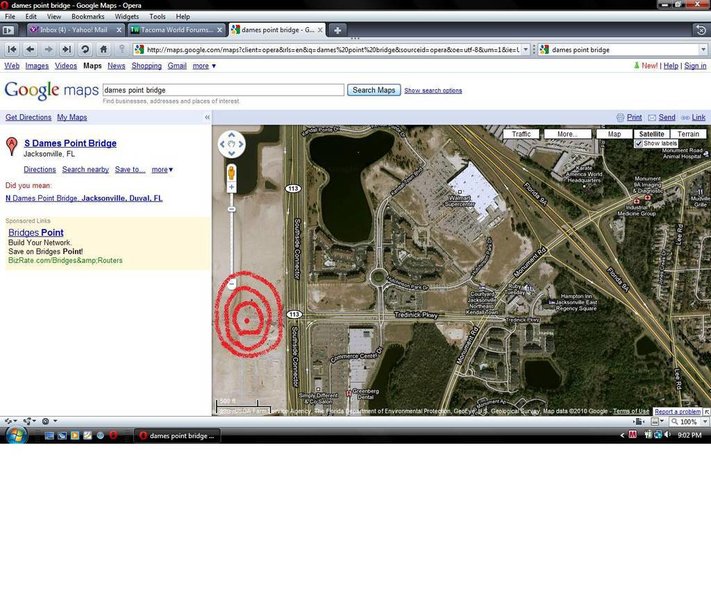Toggle Fit to Width in status bar
The height and width of the screenshot is (599, 711).
(638, 422)
